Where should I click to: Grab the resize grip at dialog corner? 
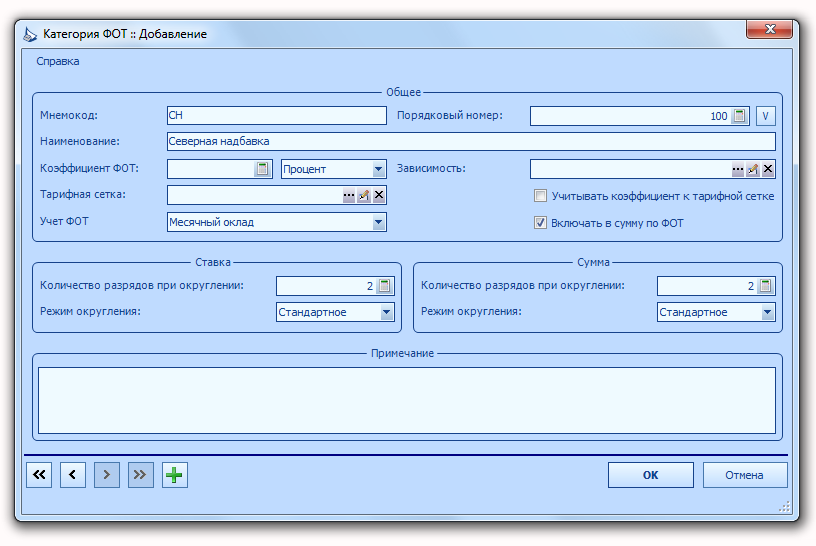click(785, 507)
